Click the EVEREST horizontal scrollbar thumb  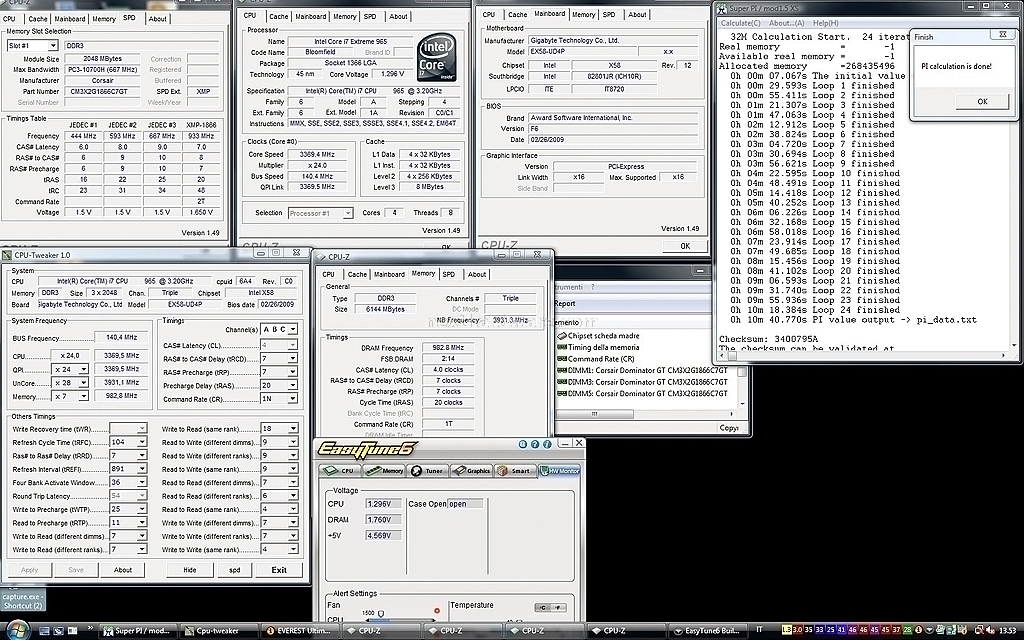pos(594,414)
